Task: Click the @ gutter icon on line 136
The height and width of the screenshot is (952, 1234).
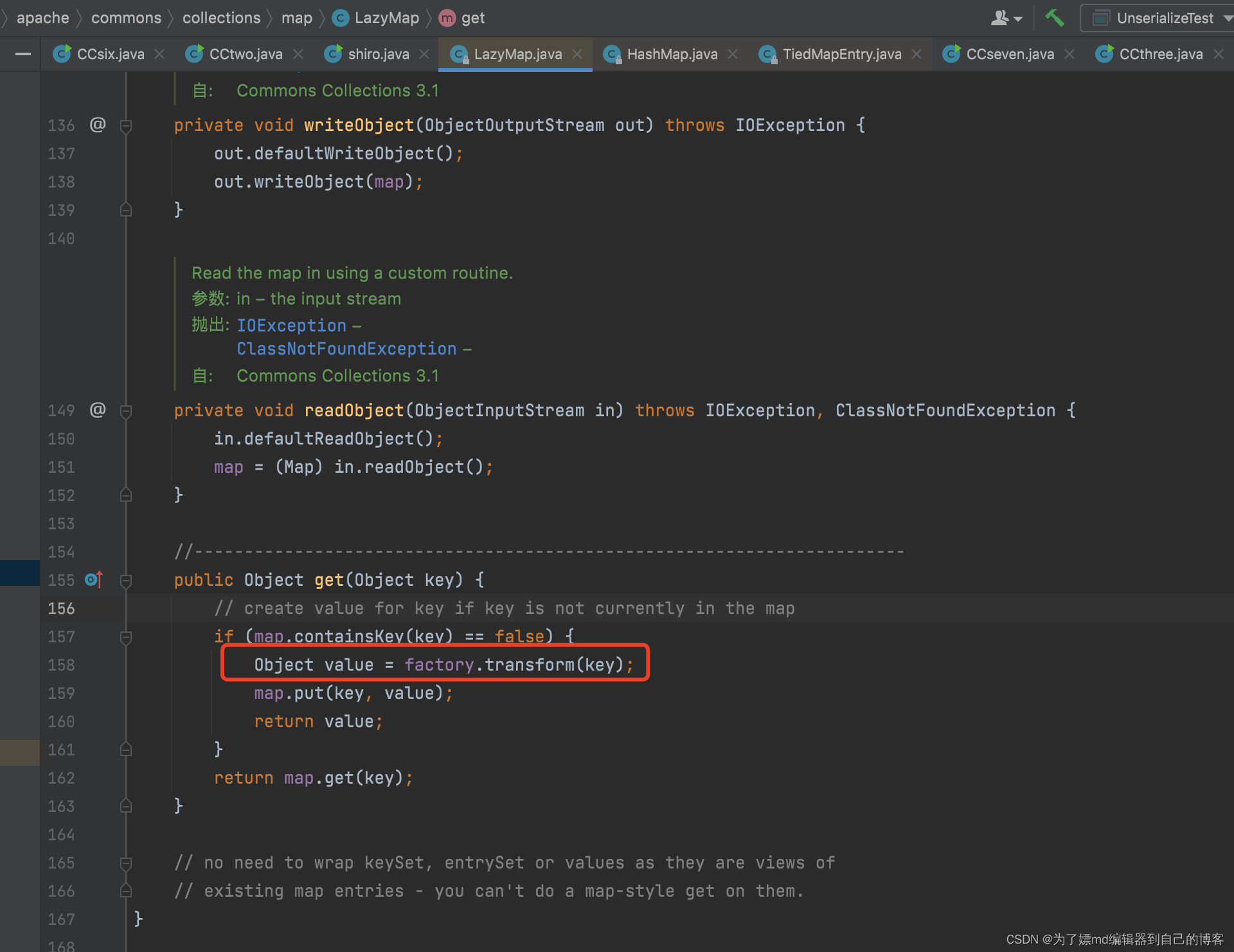Action: point(98,125)
